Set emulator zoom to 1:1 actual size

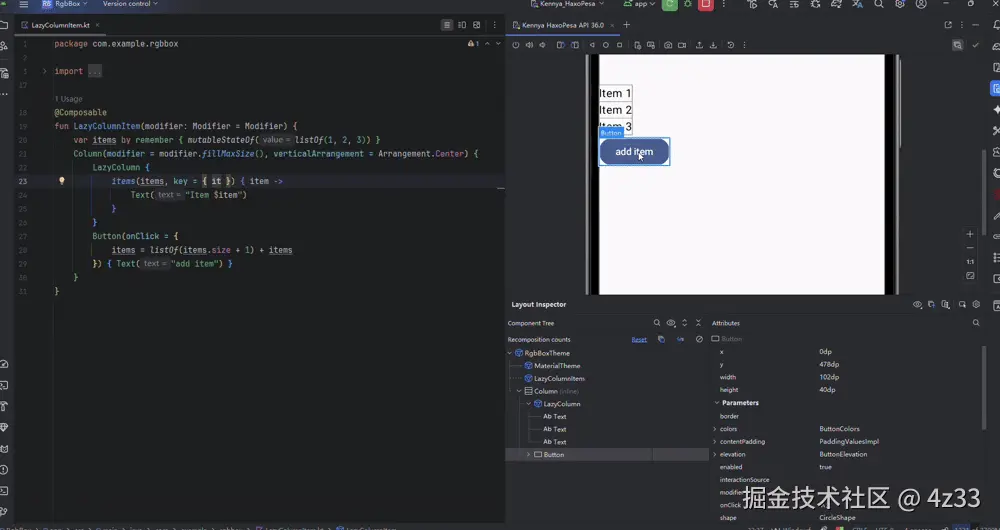coord(970,262)
